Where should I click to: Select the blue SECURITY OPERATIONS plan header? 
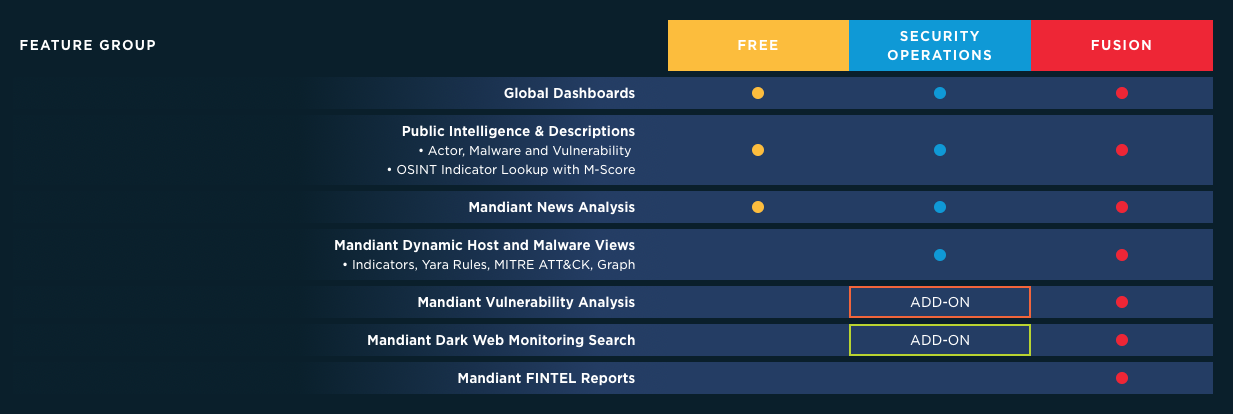(940, 45)
